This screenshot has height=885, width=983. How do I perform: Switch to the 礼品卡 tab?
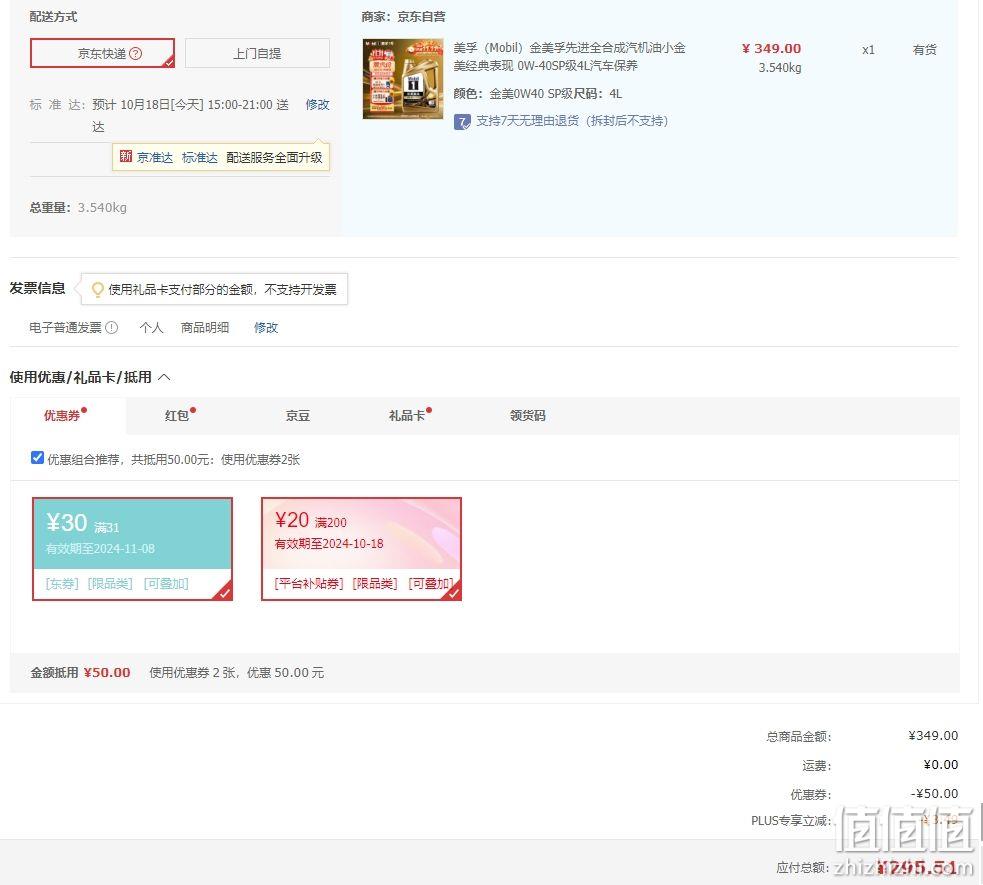(407, 416)
